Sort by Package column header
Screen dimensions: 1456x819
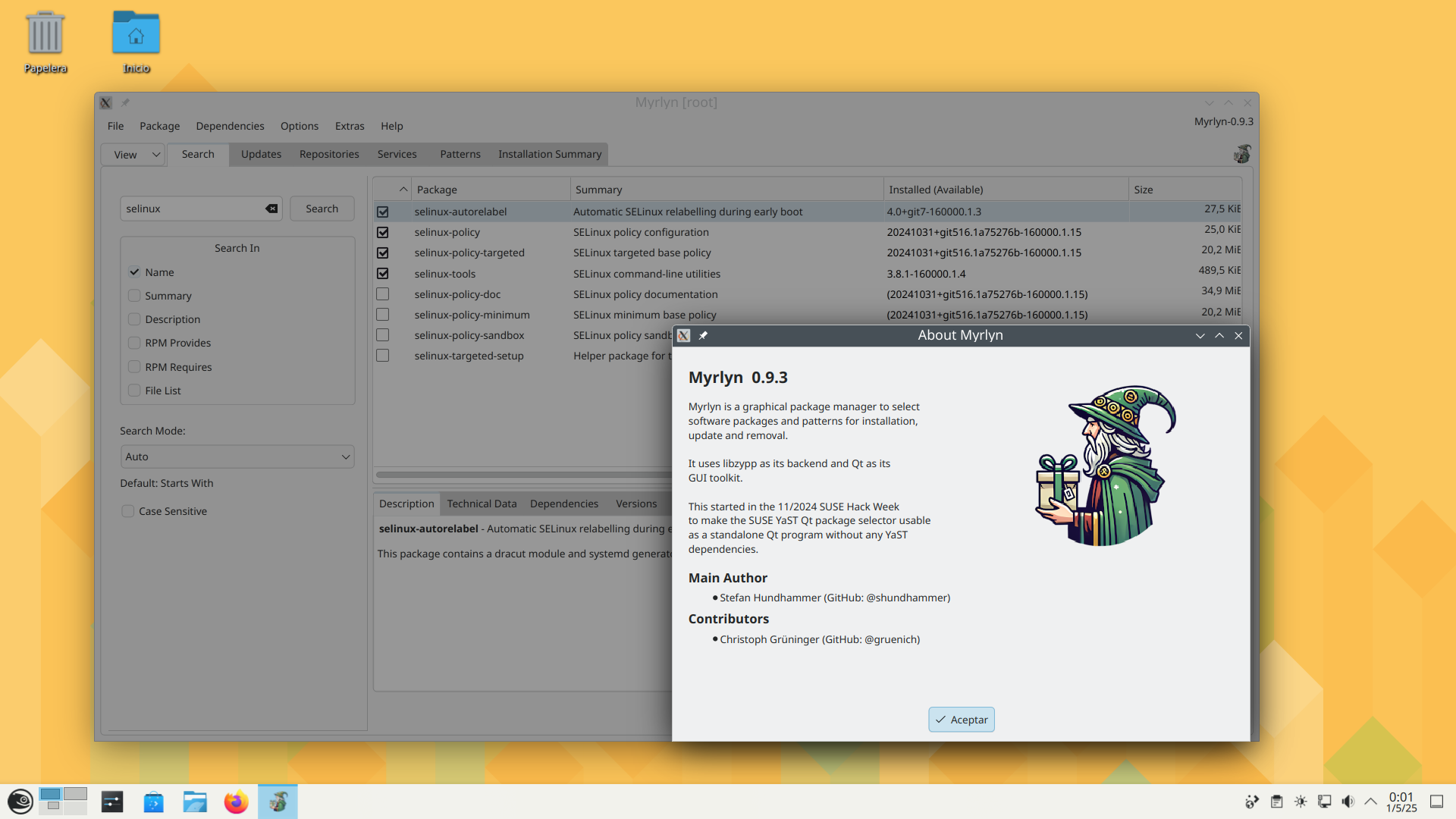[491, 190]
